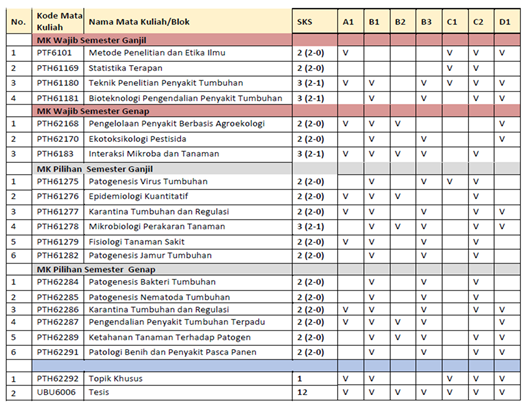526x406 pixels.
Task: Select the course name Statistika Terapan
Action: tap(125, 68)
